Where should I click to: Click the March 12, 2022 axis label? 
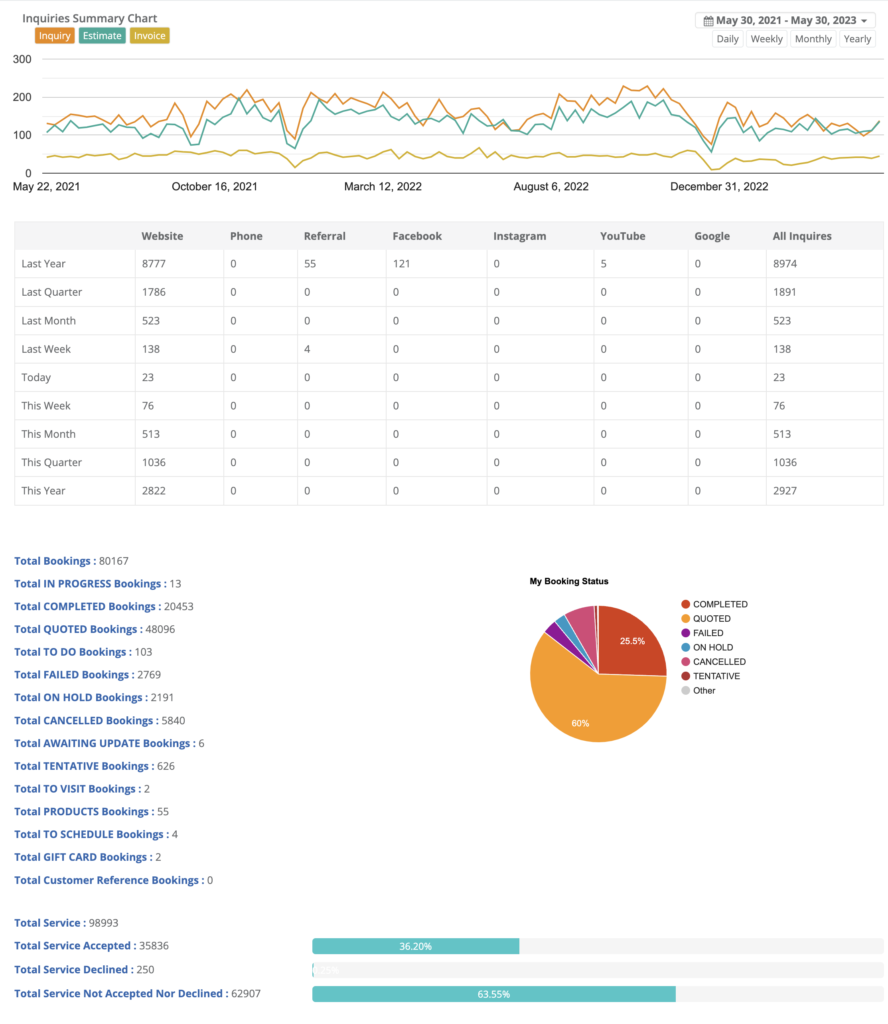[383, 187]
